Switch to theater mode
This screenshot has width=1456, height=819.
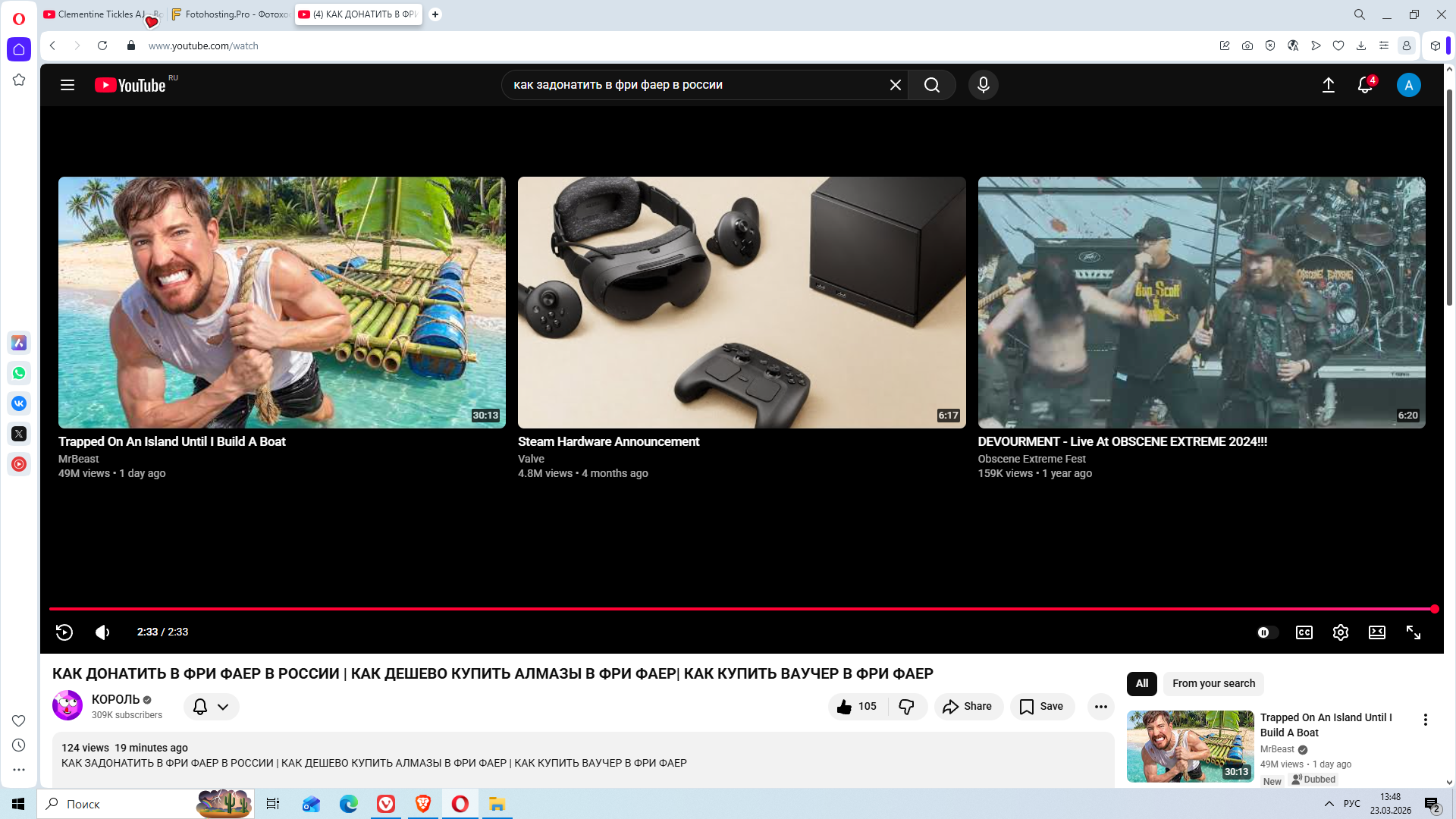[1376, 632]
